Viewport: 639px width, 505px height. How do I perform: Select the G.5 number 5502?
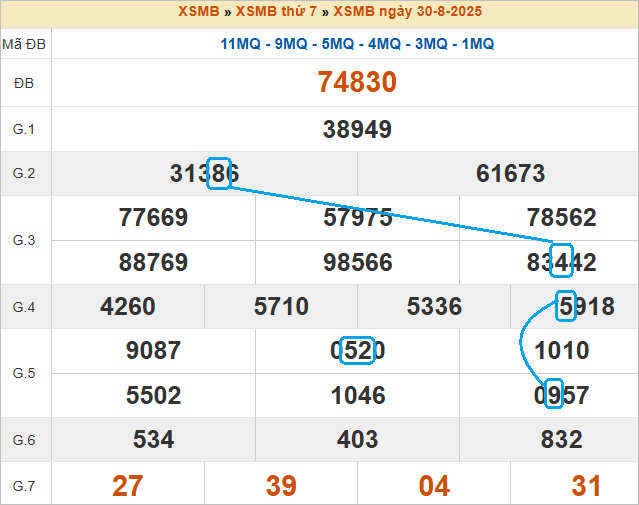pos(153,395)
